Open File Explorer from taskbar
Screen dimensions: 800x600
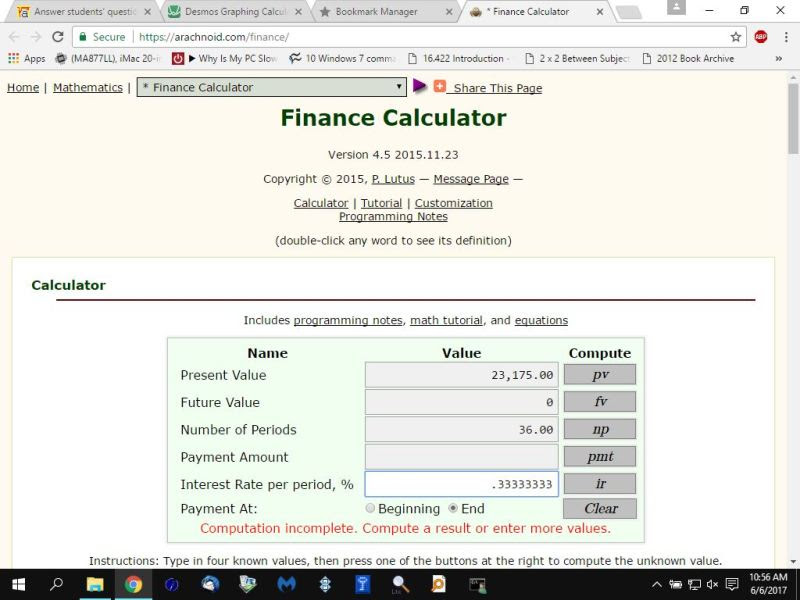95,584
